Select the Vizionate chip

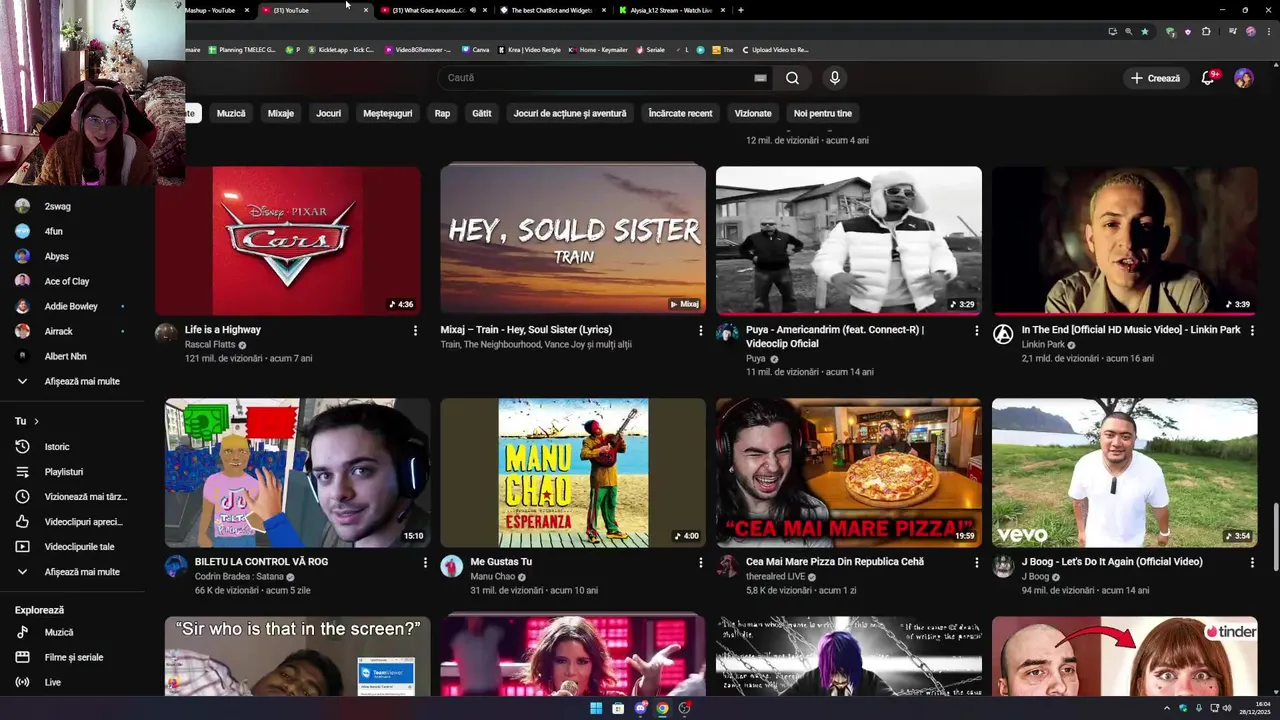coord(753,113)
